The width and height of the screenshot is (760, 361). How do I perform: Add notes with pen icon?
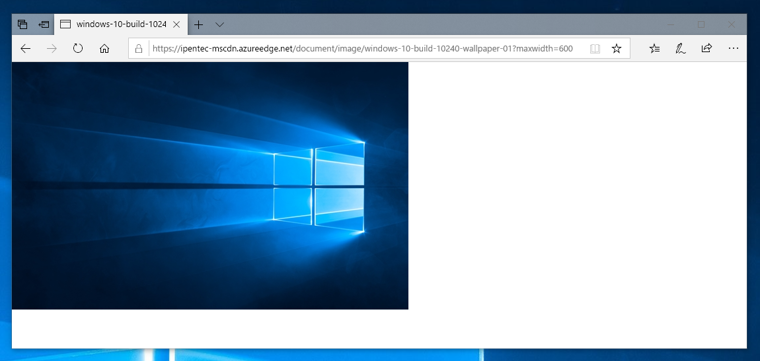[x=681, y=48]
